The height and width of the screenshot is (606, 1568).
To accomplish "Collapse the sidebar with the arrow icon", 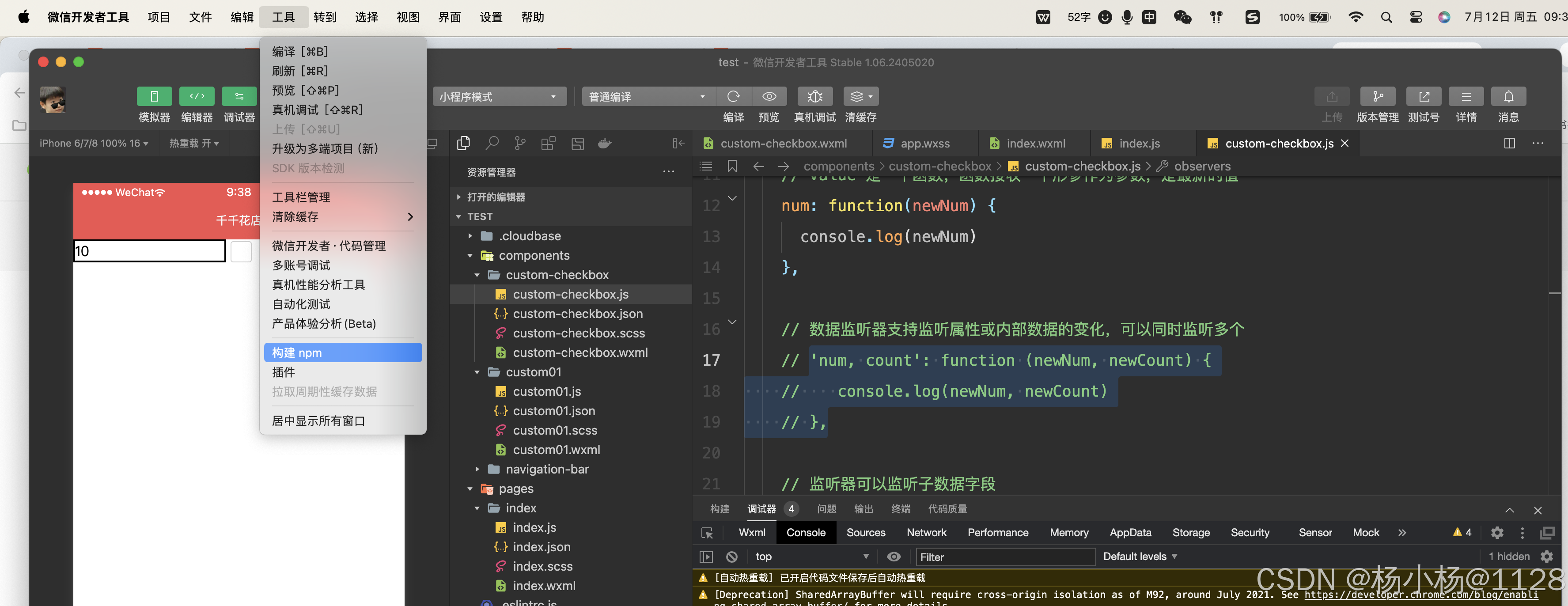I will (x=678, y=143).
